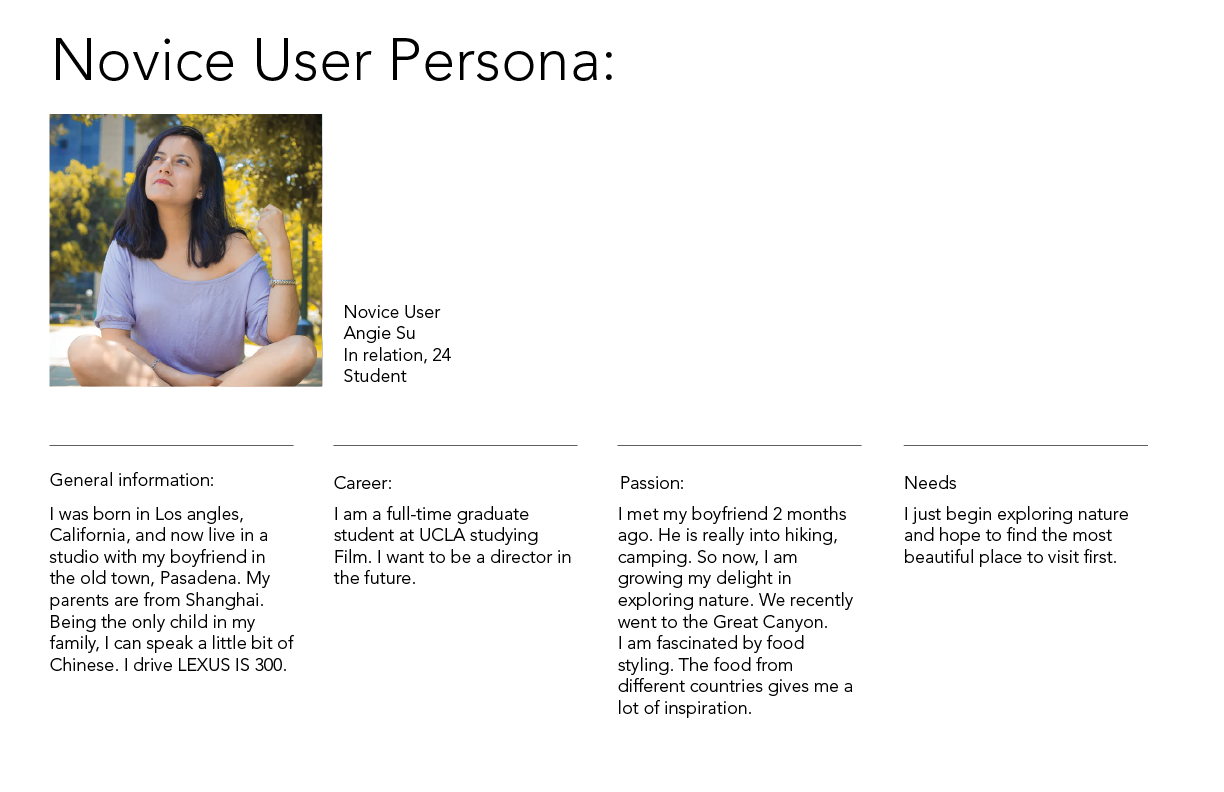The width and height of the screenshot is (1224, 792).
Task: Select the Passion heading
Action: pyautogui.click(x=652, y=484)
